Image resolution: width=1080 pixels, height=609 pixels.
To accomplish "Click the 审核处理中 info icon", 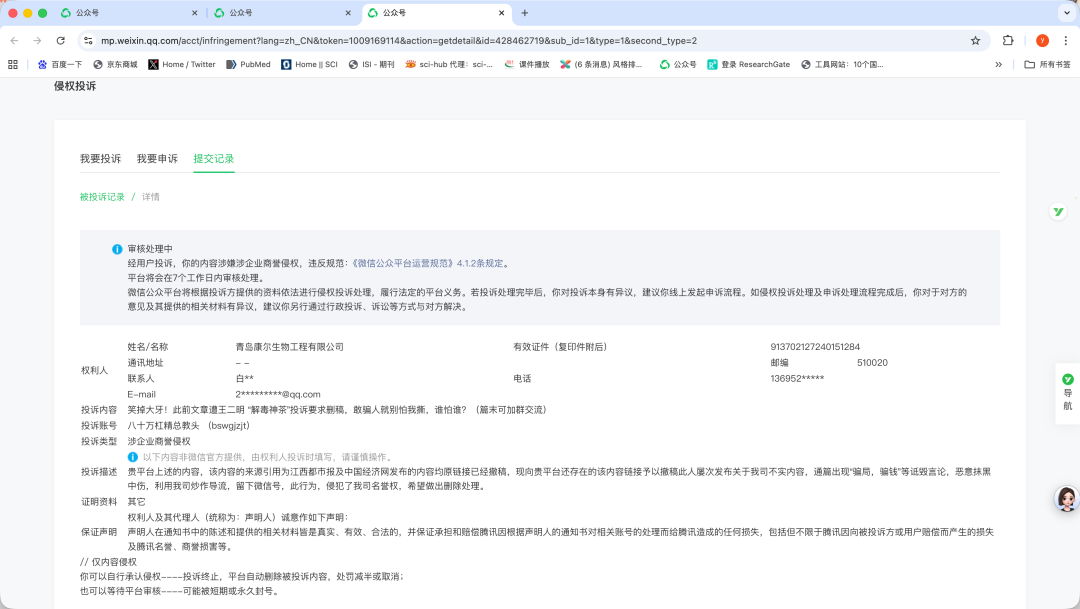I will coord(117,249).
